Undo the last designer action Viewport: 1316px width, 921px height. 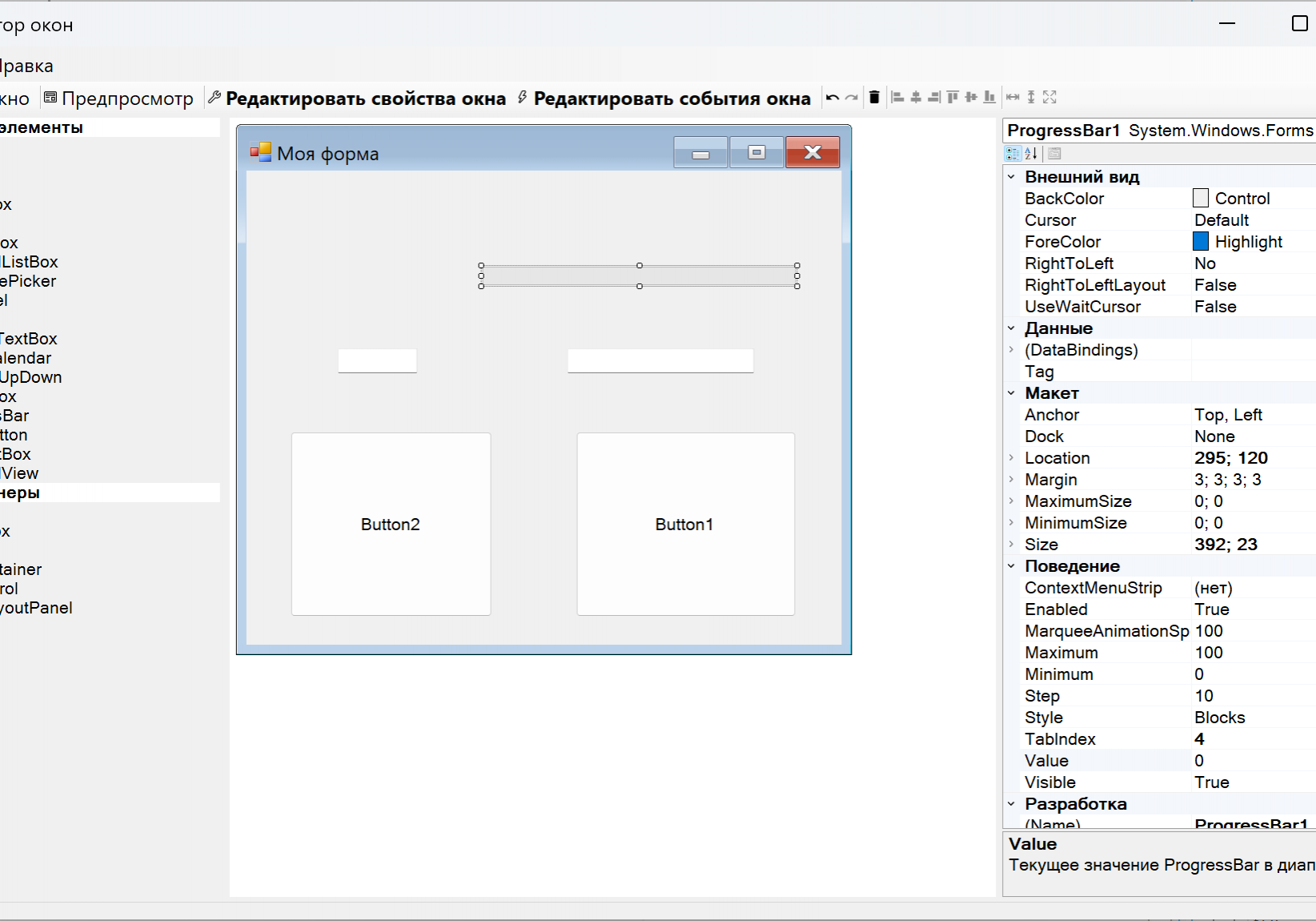coord(833,98)
